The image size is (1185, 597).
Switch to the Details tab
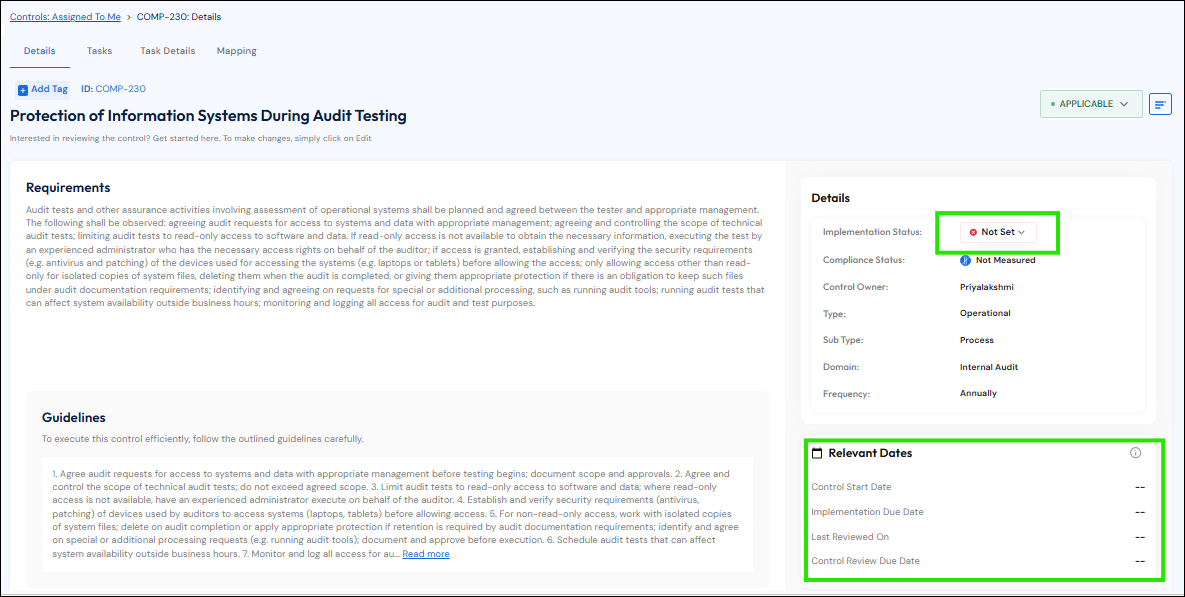click(x=39, y=51)
